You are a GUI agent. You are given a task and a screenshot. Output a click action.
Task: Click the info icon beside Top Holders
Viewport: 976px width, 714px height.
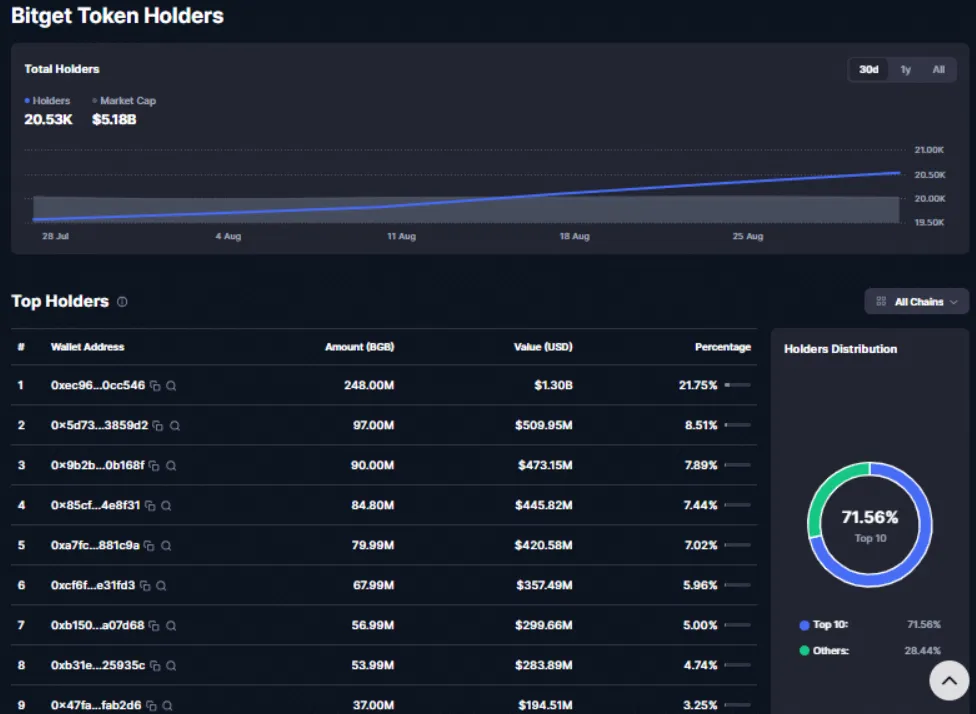[123, 302]
